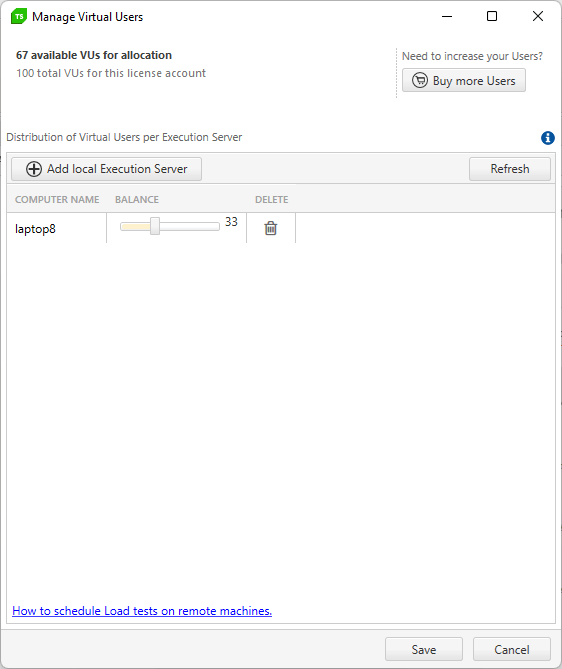Minimize the Manage Virtual Users window
The image size is (562, 669).
[447, 16]
